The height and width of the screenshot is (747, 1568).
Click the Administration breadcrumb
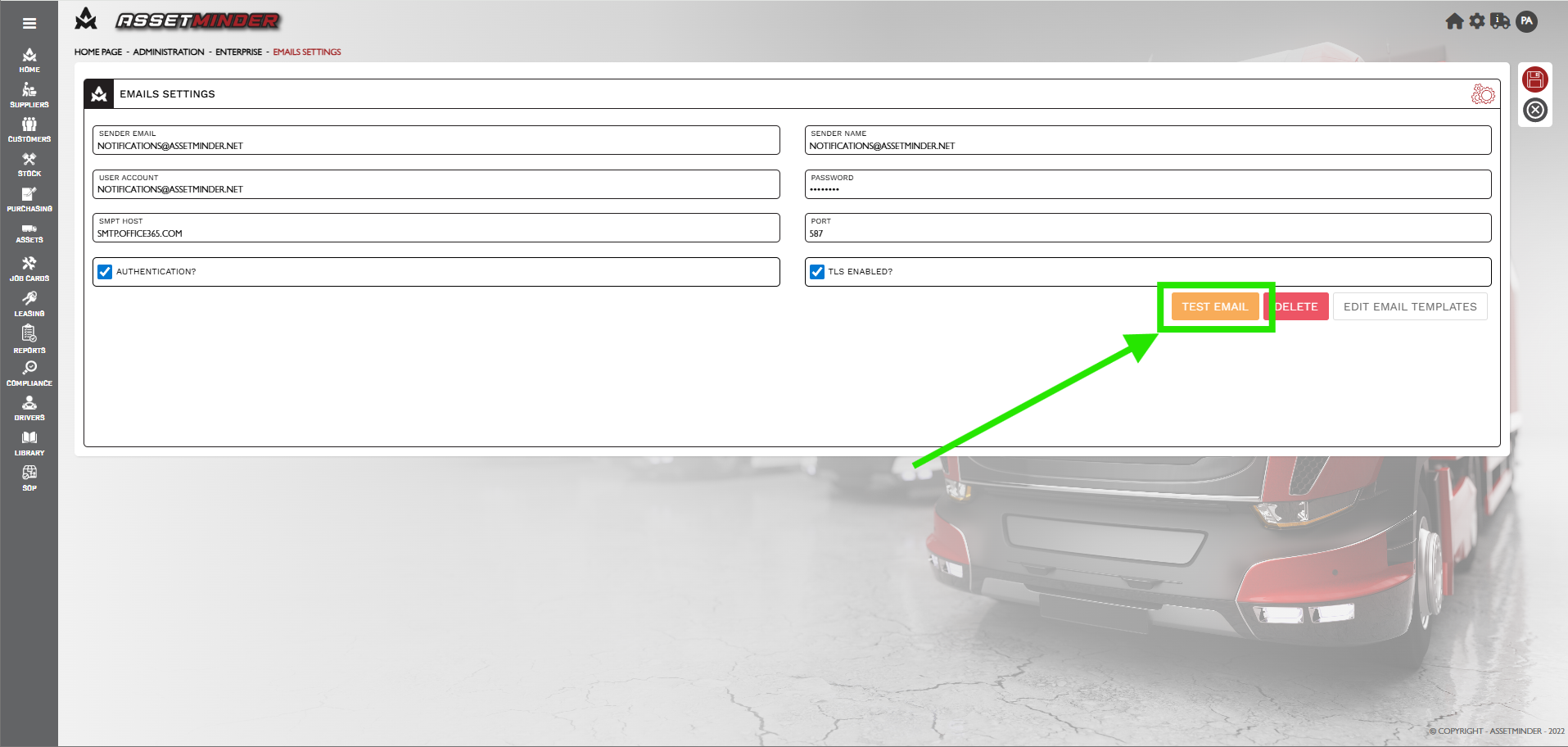(169, 52)
